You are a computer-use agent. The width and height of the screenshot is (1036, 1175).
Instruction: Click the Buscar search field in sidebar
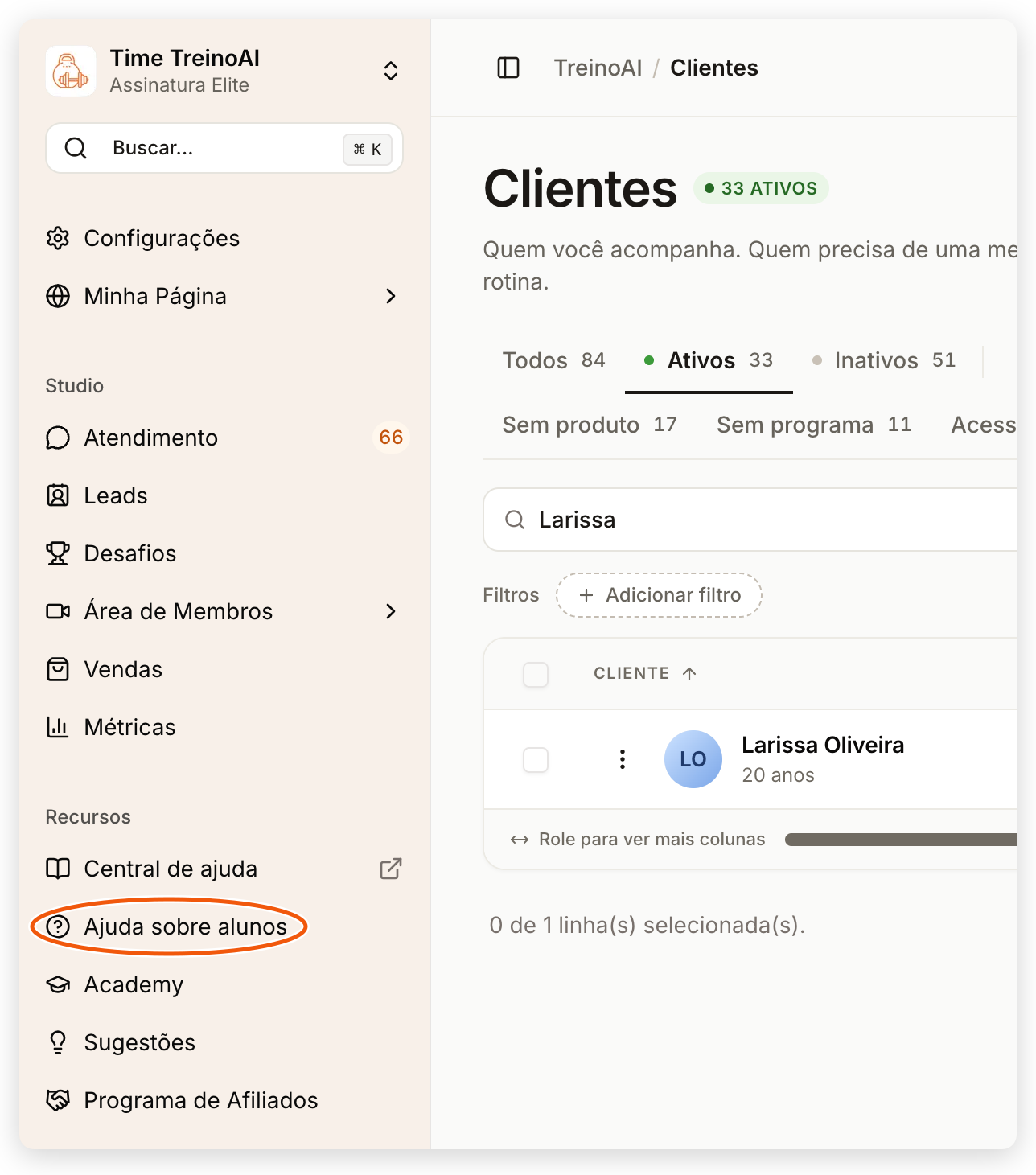pos(224,148)
